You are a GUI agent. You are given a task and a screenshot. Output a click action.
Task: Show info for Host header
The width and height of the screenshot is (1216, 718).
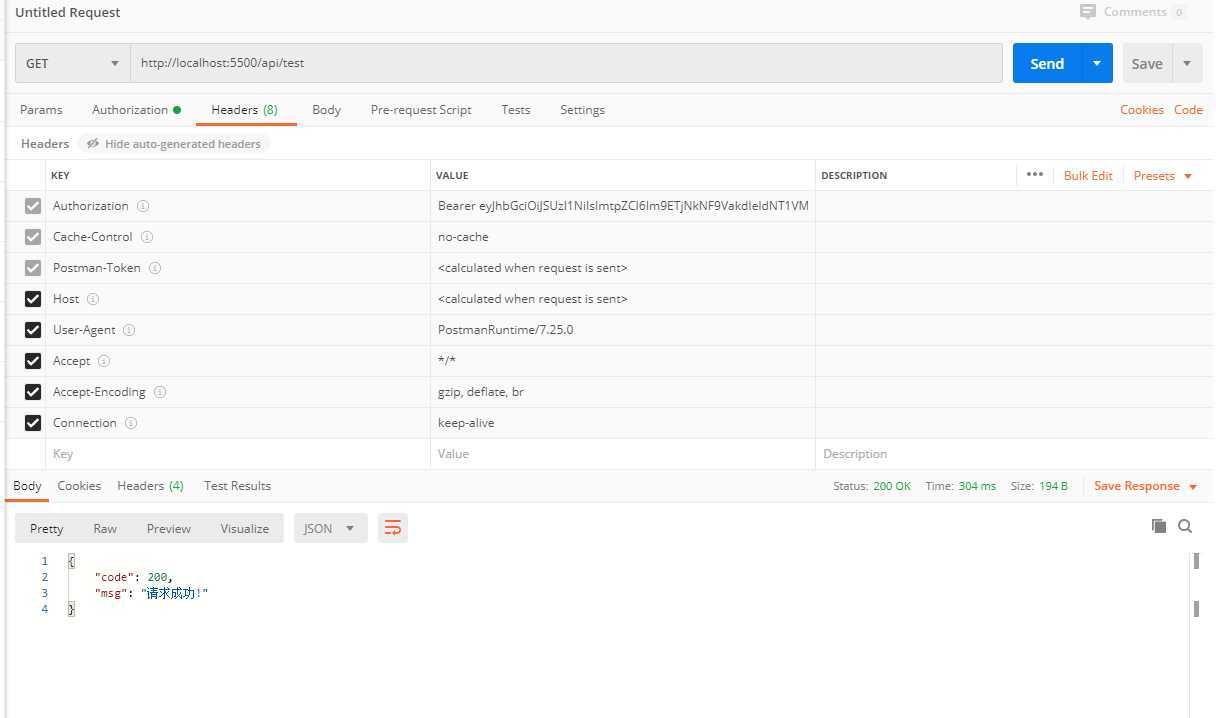(93, 299)
